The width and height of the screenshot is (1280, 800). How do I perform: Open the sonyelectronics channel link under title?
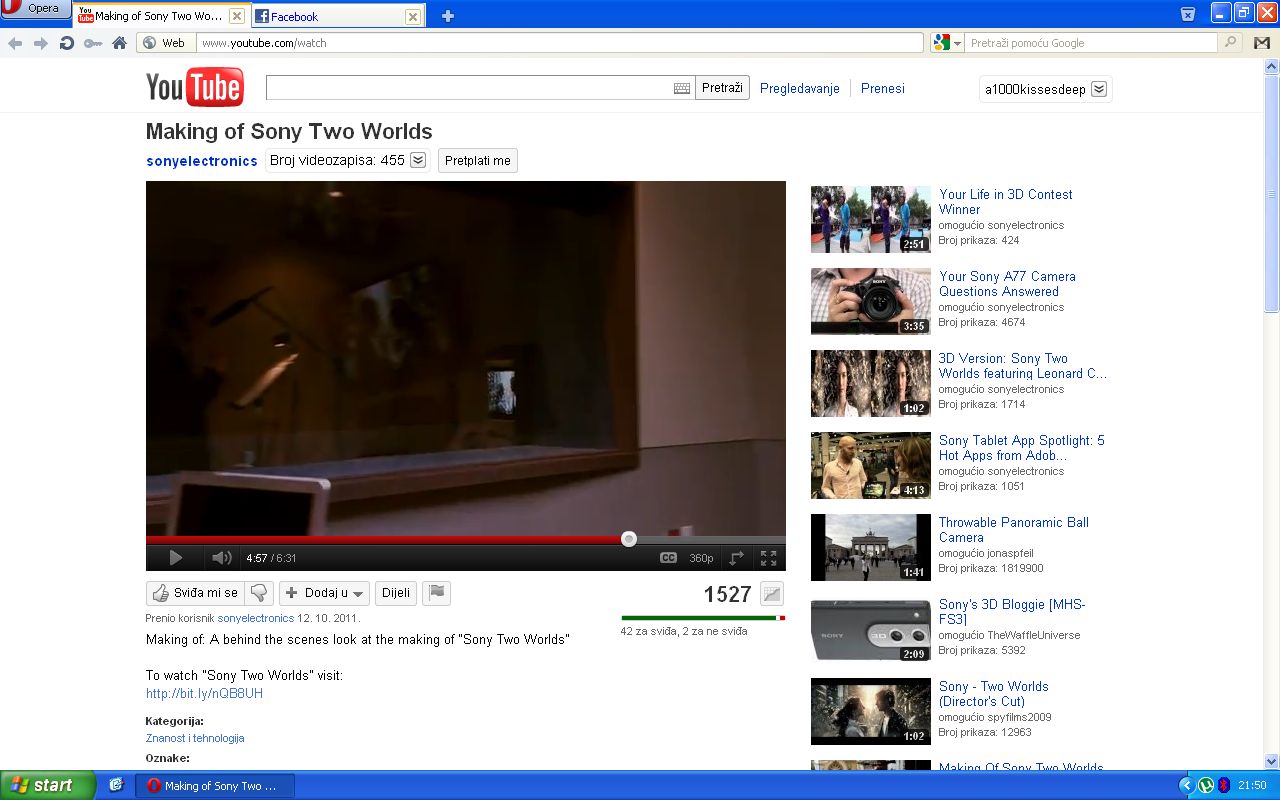pos(202,160)
